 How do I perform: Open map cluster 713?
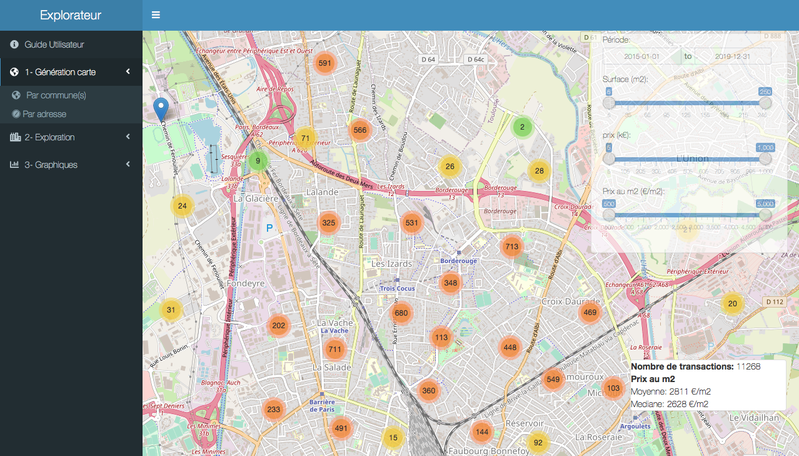click(x=512, y=247)
